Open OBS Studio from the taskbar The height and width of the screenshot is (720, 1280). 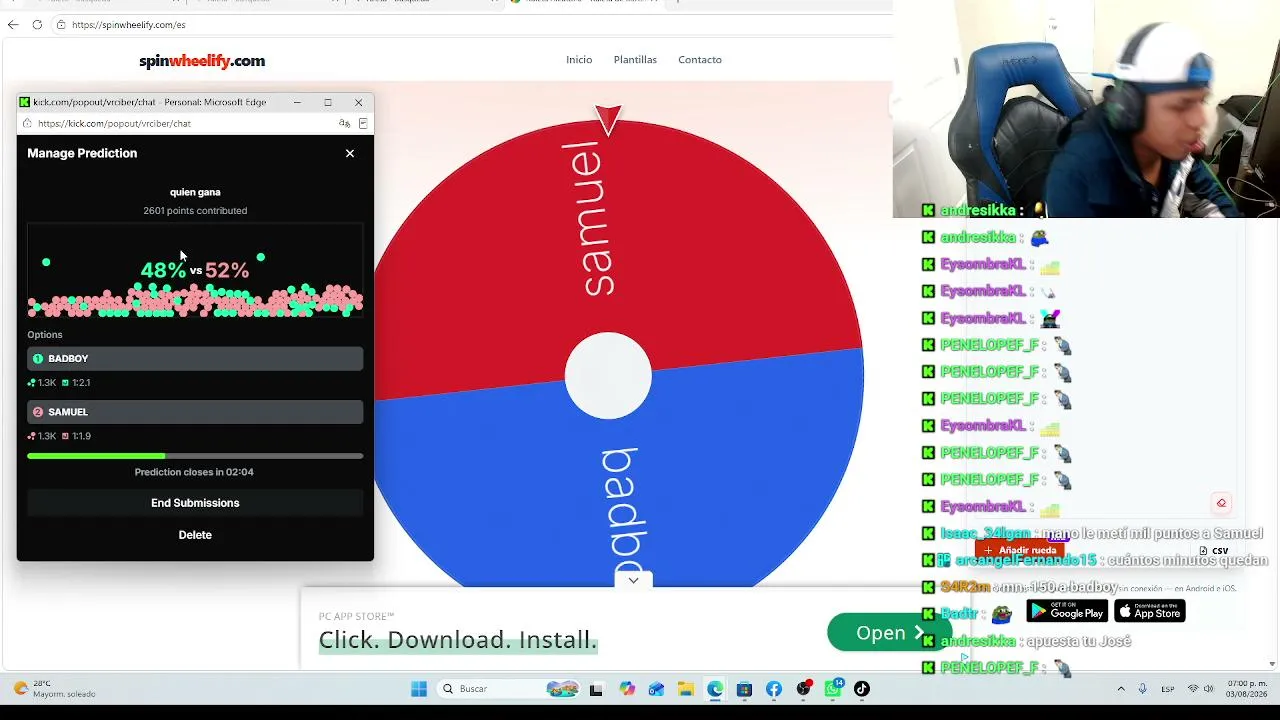pos(803,689)
